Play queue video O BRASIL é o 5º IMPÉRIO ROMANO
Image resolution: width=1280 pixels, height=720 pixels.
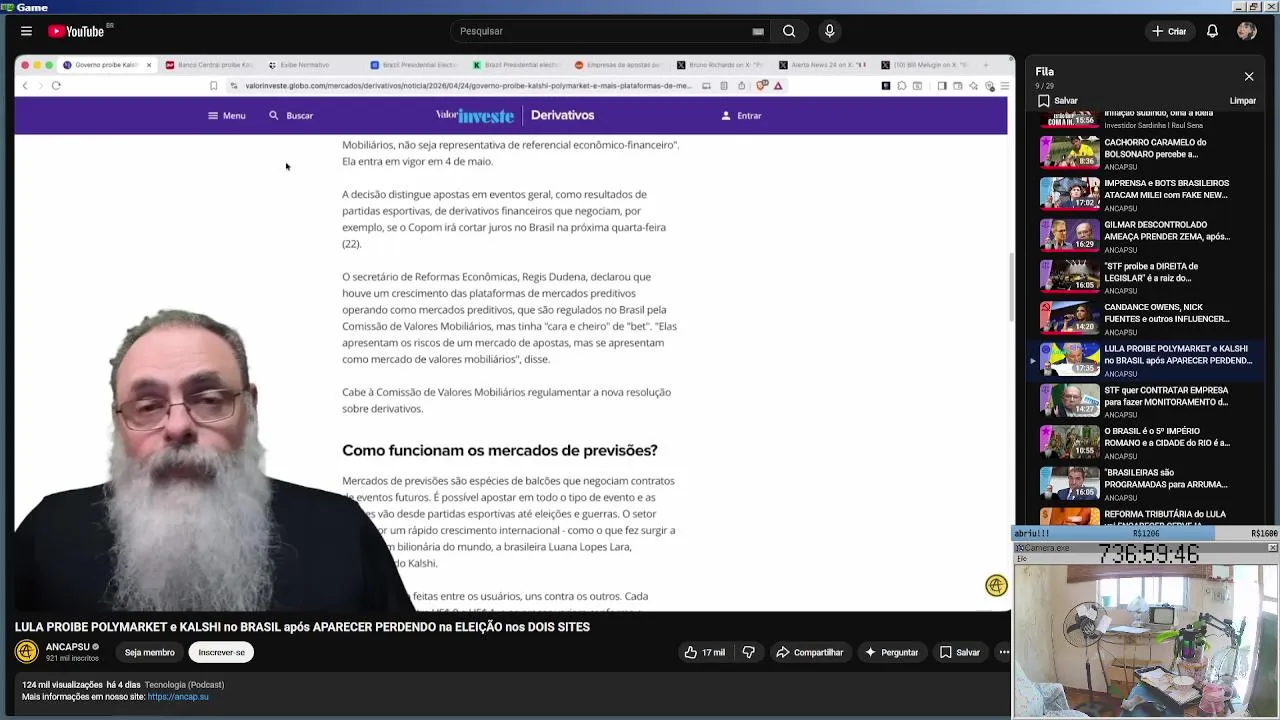pyautogui.click(x=1146, y=442)
